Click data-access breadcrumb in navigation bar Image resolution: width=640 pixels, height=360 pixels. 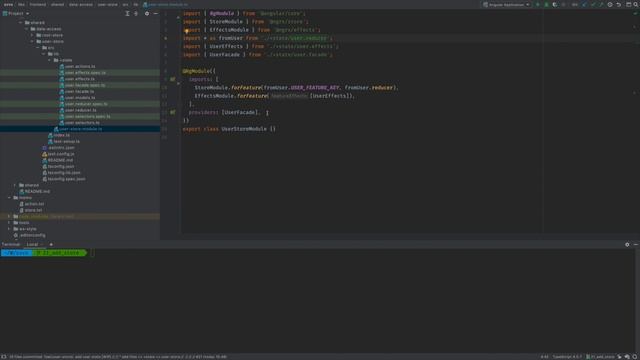tap(80, 4)
